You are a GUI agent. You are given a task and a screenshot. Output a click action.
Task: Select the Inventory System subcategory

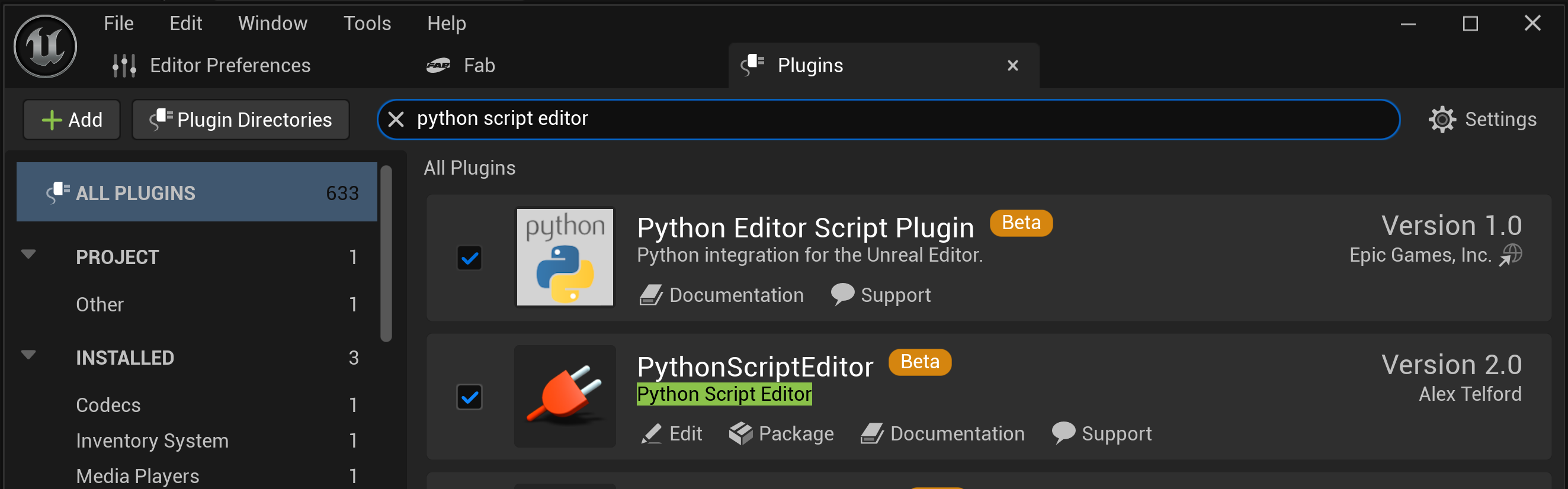(x=152, y=441)
